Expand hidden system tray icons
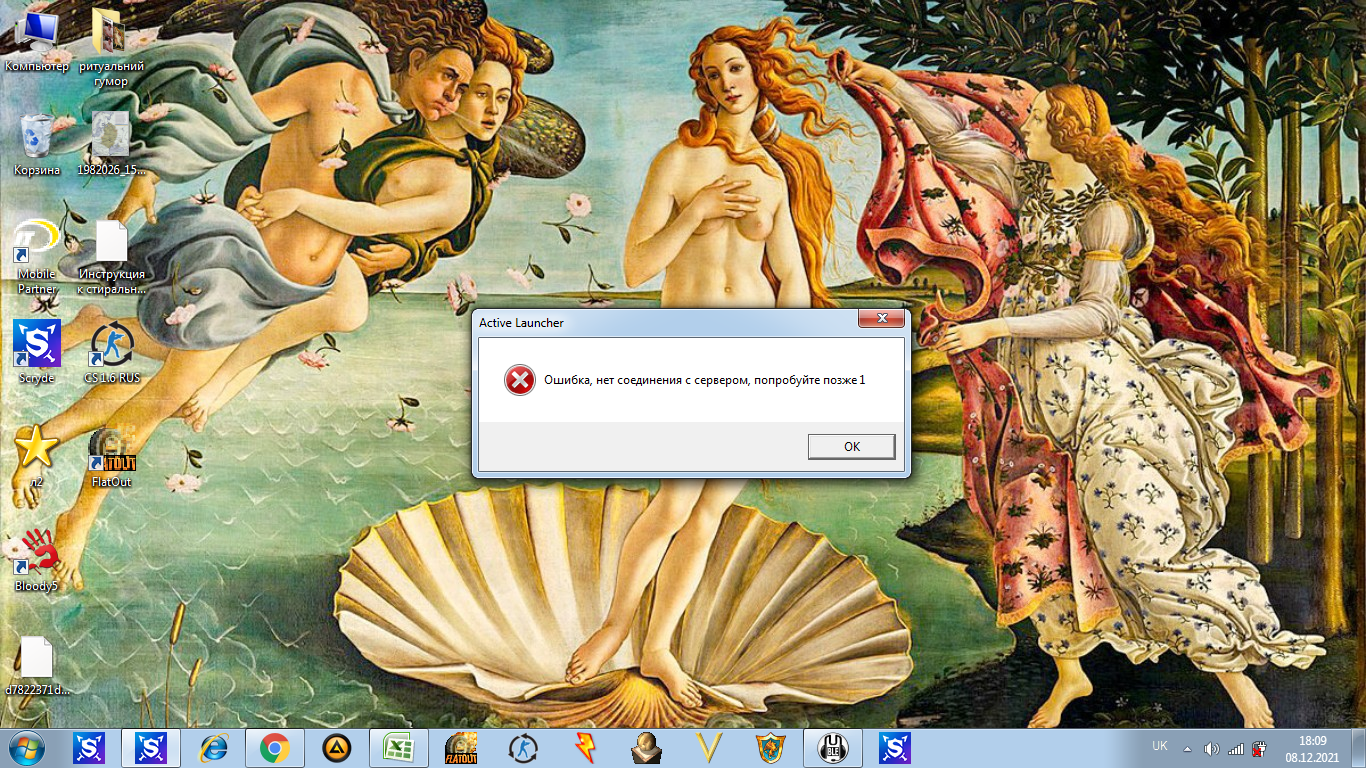The height and width of the screenshot is (768, 1366). tap(1187, 748)
